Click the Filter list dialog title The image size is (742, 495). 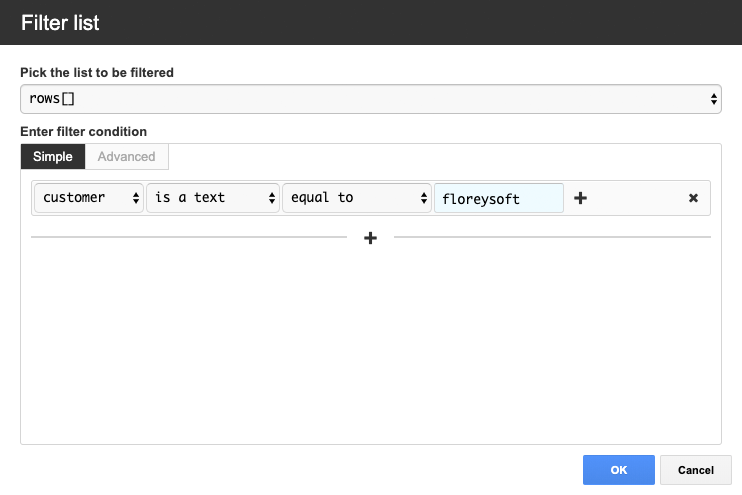(x=60, y=23)
